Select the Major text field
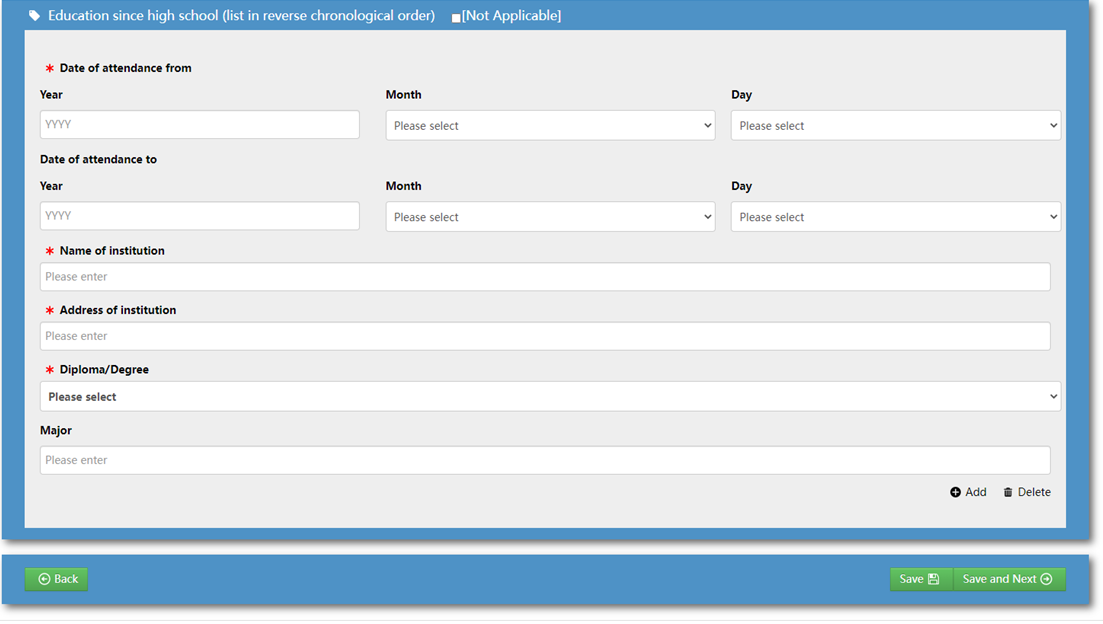Viewport: 1103px width, 624px height. click(x=545, y=460)
